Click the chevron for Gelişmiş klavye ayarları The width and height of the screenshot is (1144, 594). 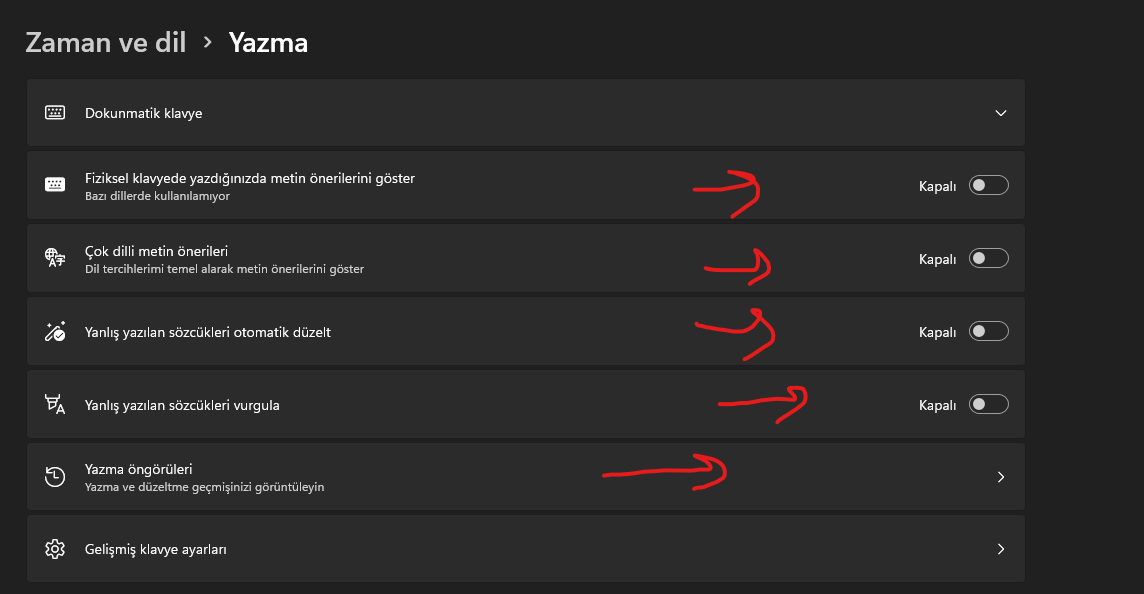(1001, 549)
